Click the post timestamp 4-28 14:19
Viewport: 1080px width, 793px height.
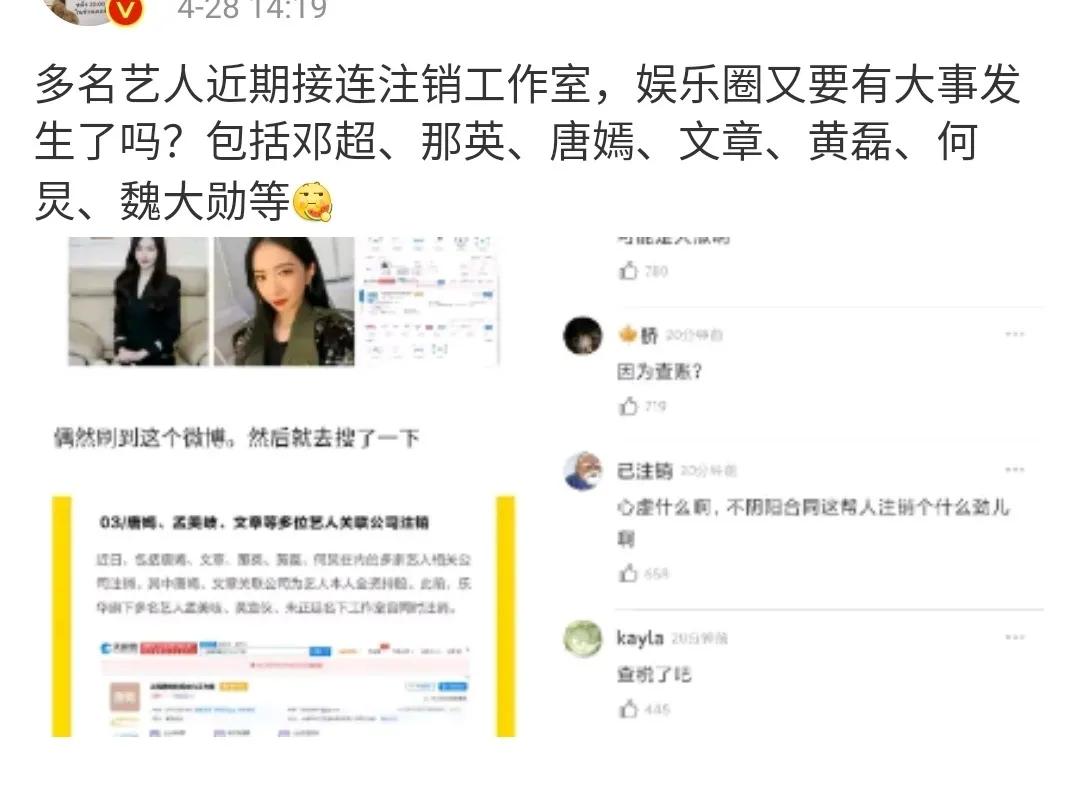coord(252,10)
